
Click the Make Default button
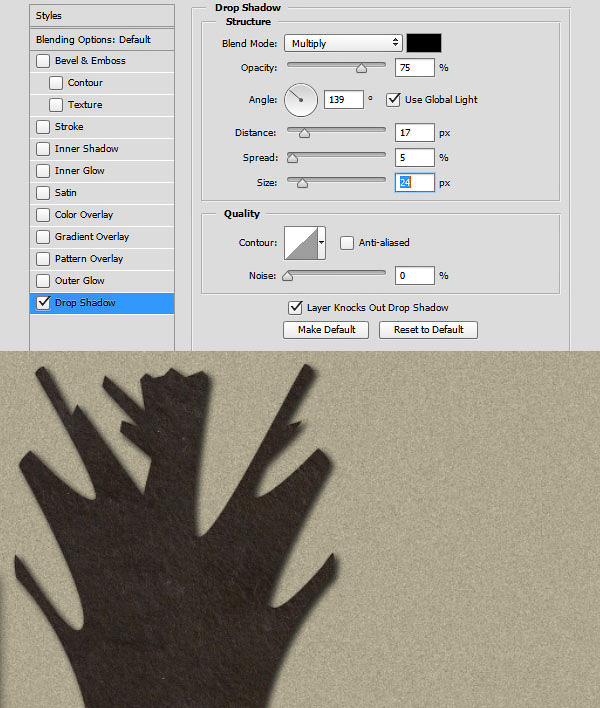[326, 330]
